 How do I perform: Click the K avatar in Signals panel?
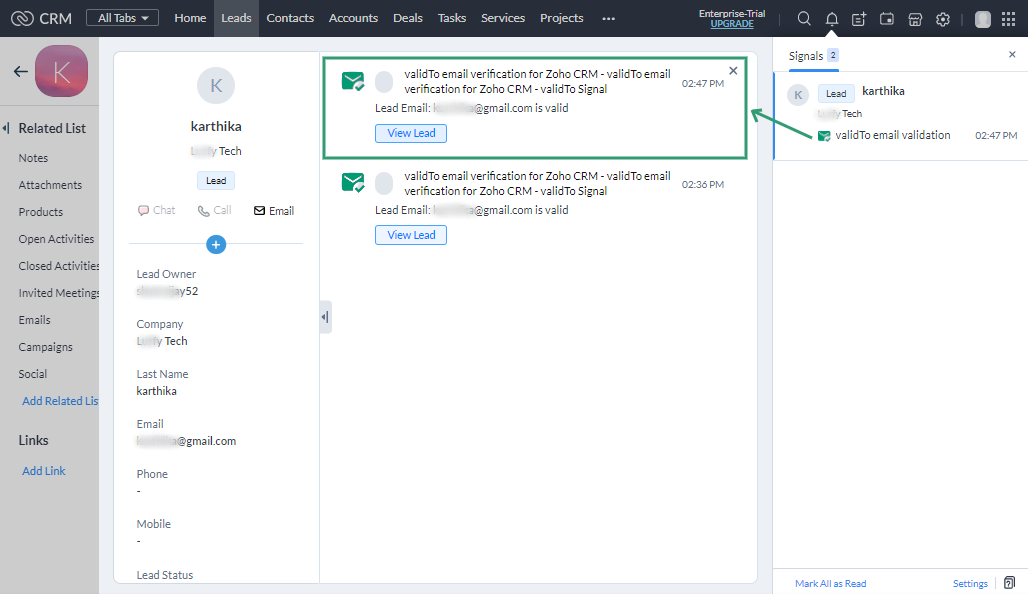798,95
